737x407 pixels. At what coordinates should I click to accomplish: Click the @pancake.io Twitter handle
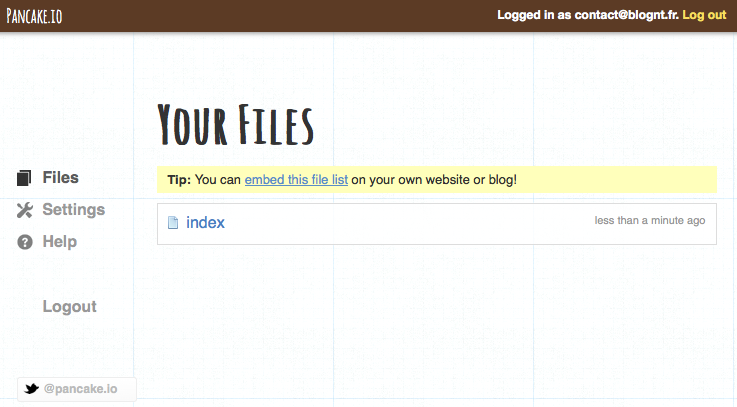point(80,389)
